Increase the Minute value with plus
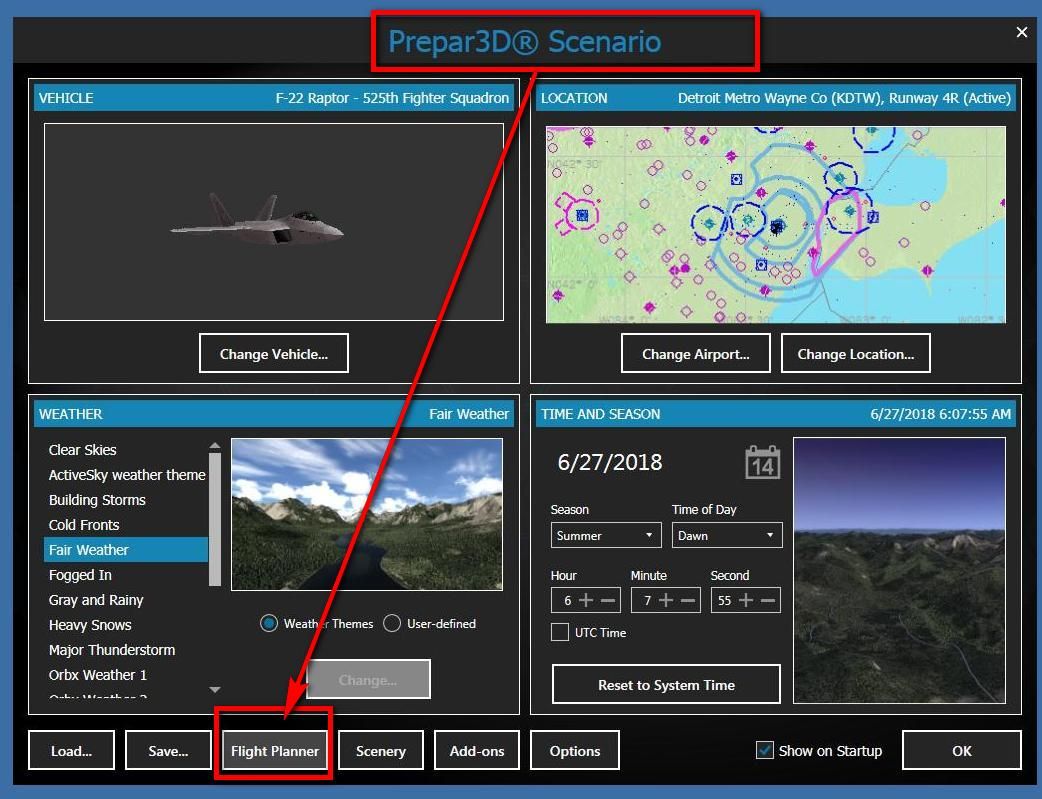1042x799 pixels. [666, 600]
